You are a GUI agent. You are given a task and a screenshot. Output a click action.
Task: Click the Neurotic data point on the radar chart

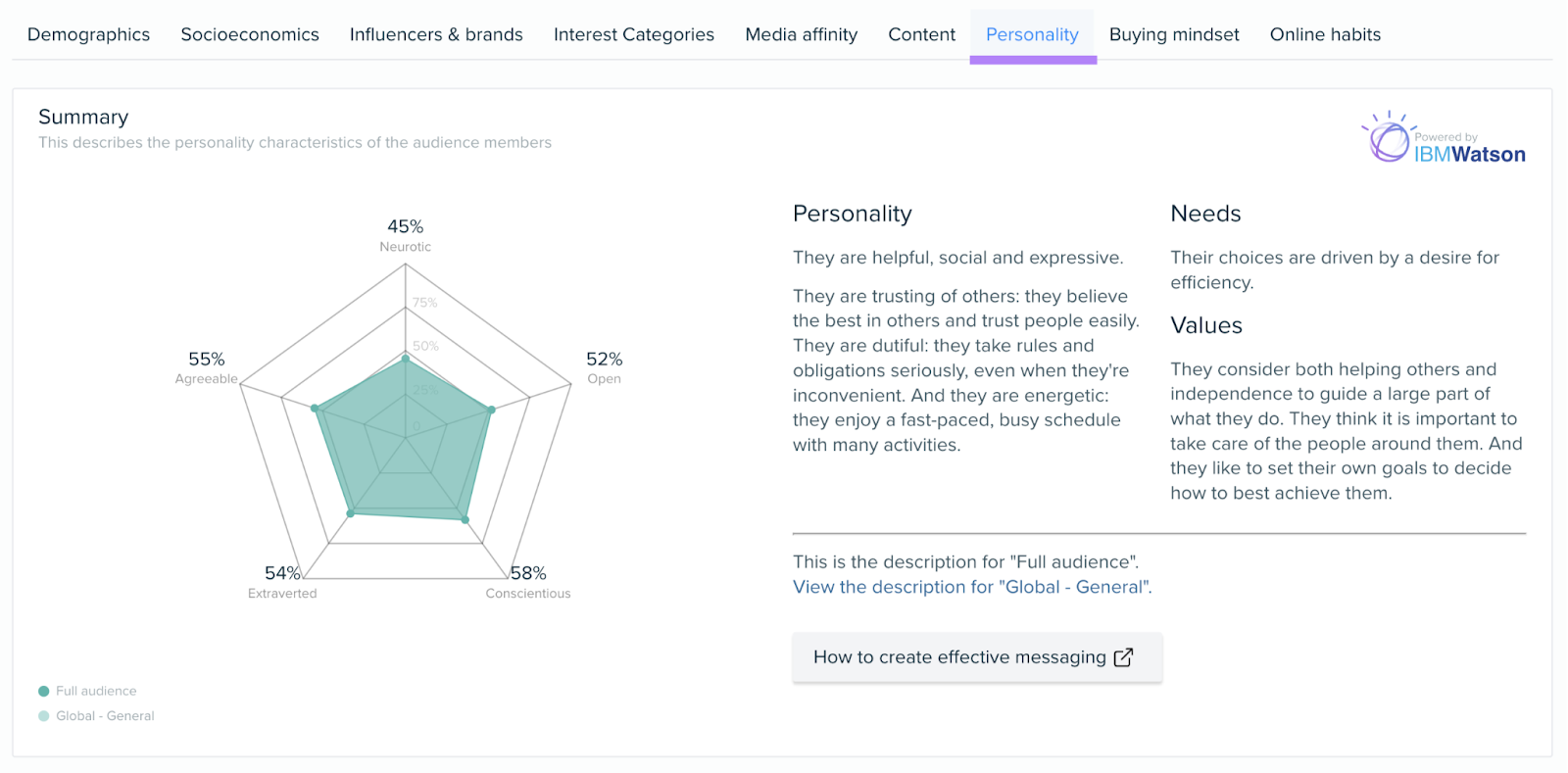coord(405,359)
